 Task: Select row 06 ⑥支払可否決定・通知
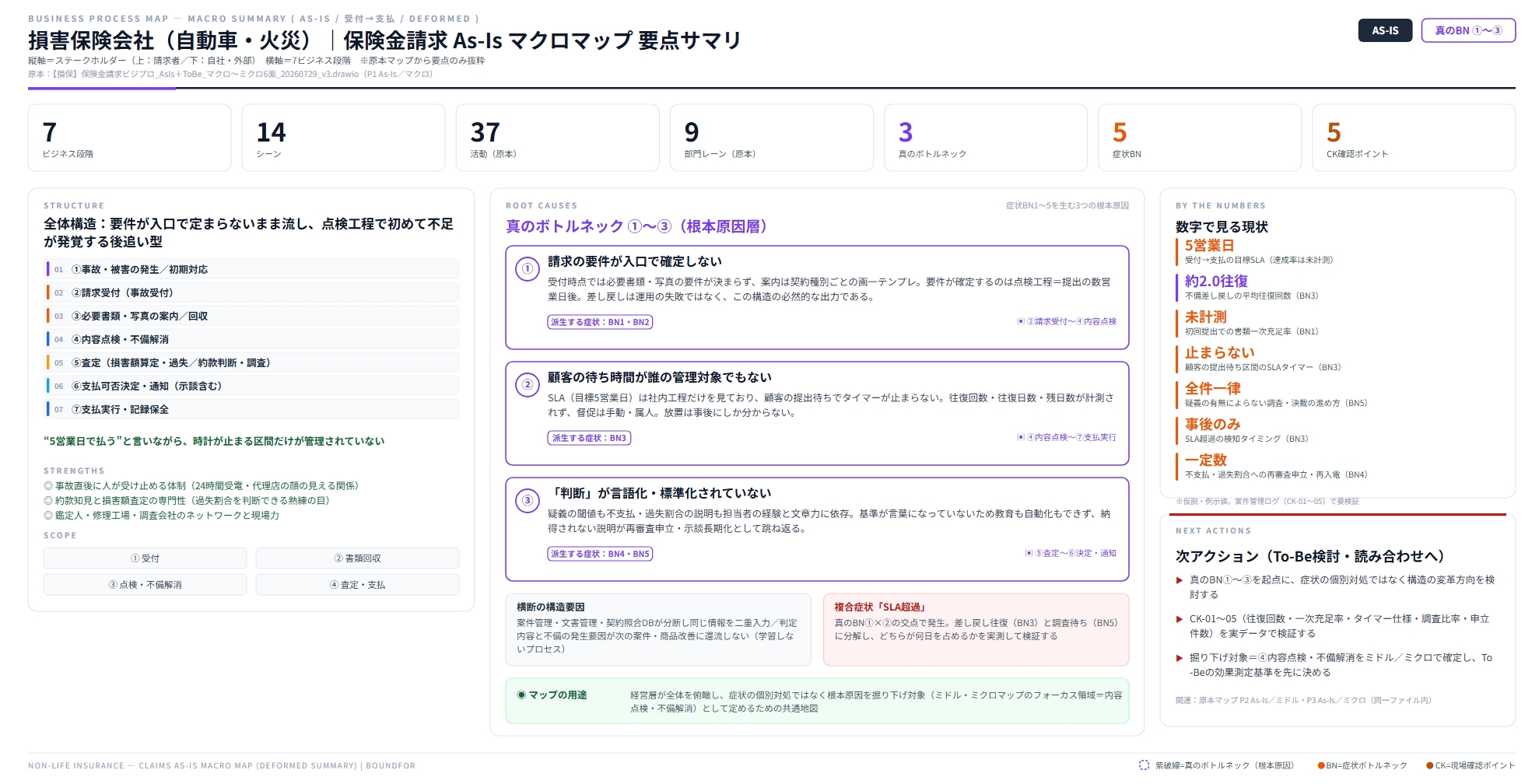tap(253, 386)
